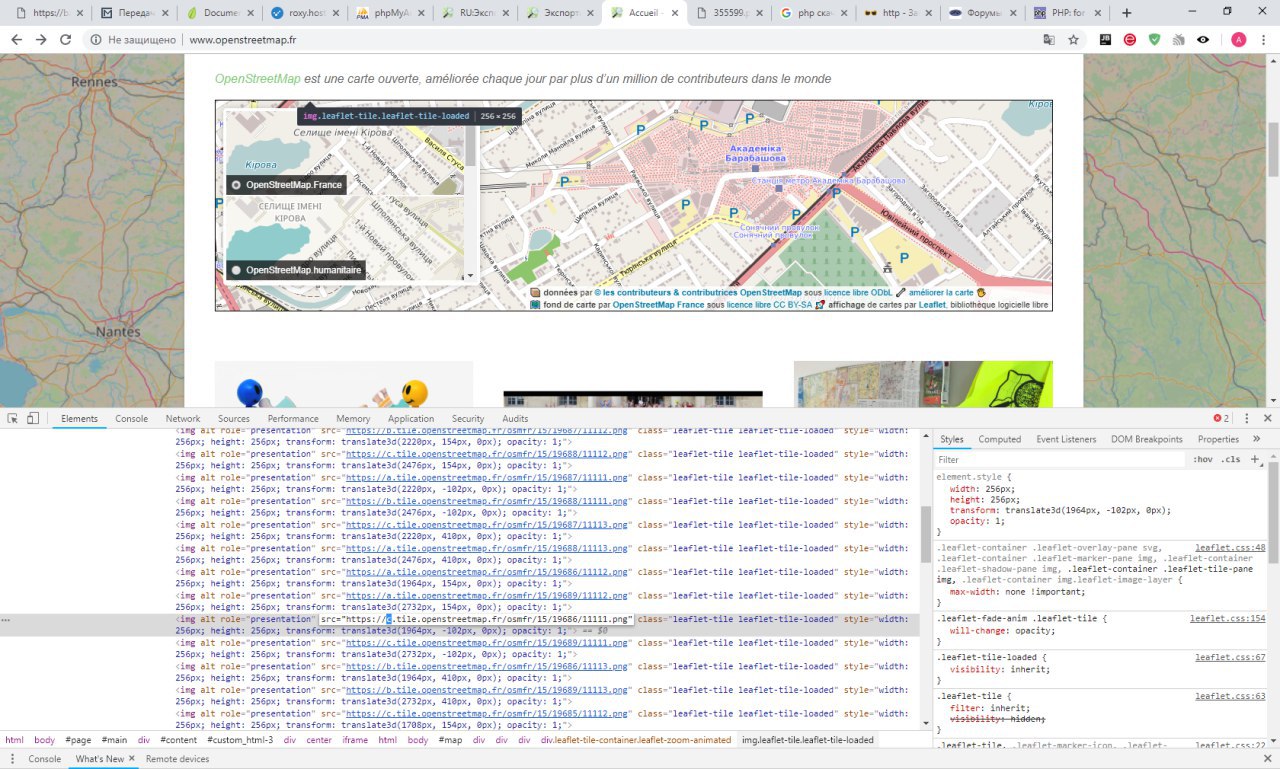Close the Chrome DevTools panel
Screen dimensions: 1280x769
(1268, 418)
